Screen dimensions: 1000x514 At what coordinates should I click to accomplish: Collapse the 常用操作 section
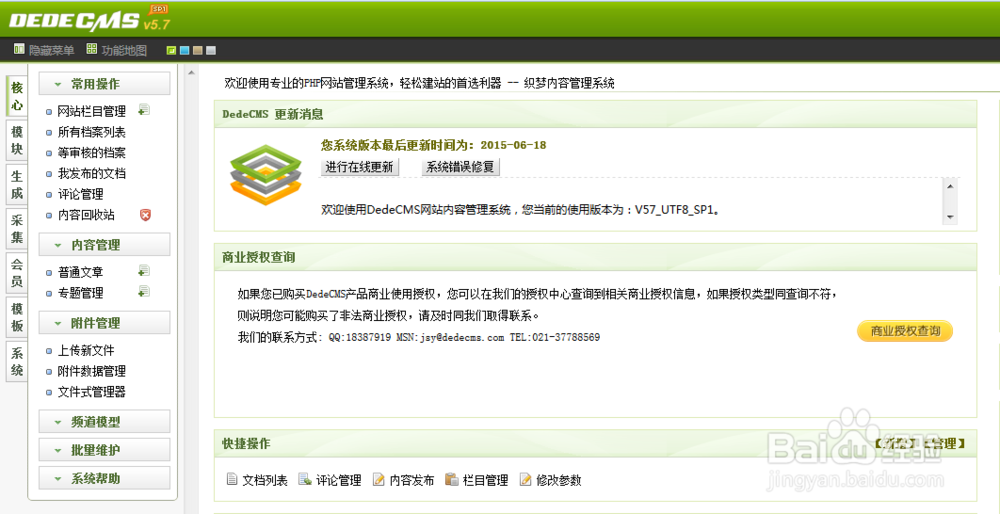105,84
